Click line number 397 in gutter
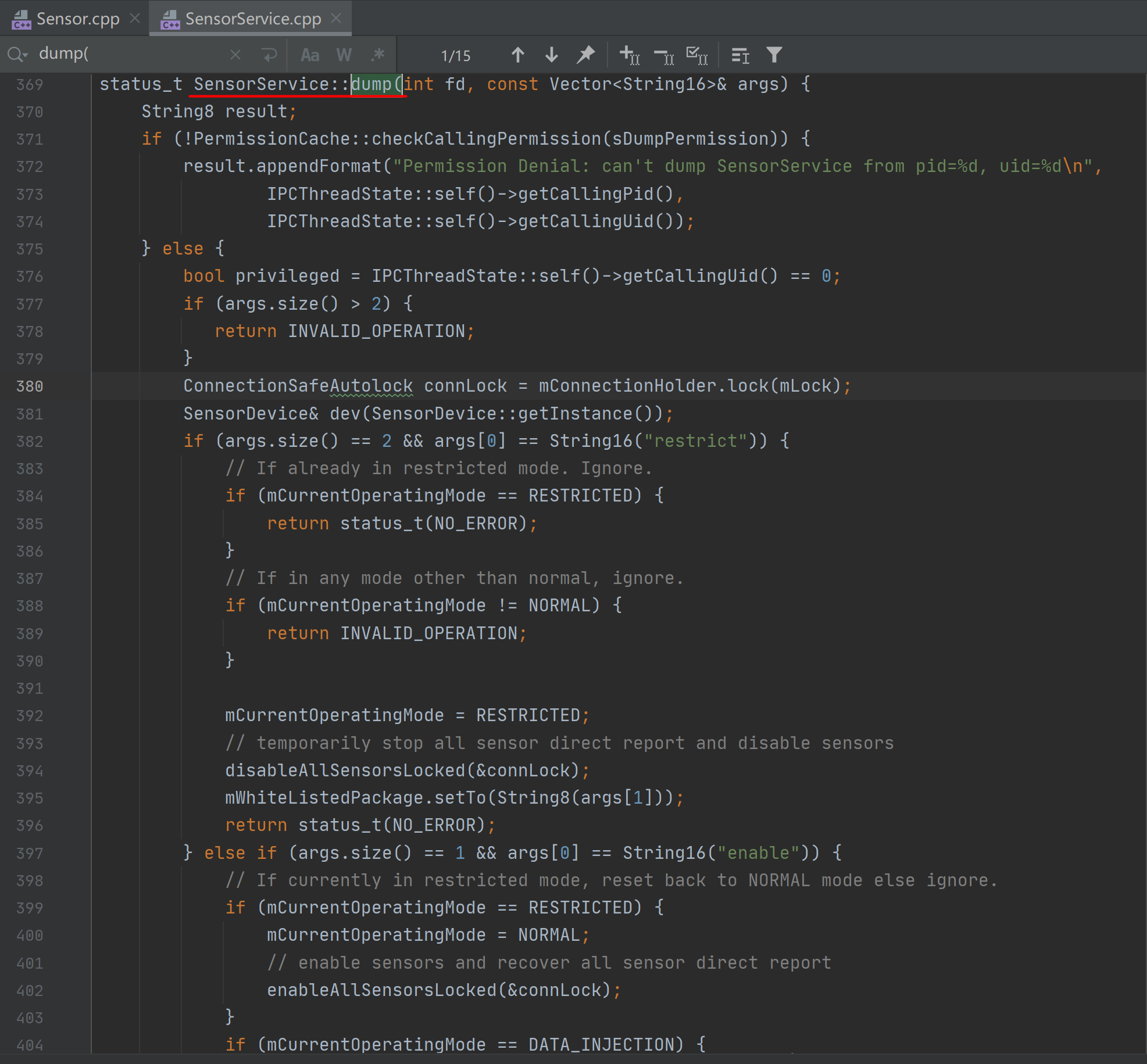1147x1064 pixels. click(x=30, y=854)
